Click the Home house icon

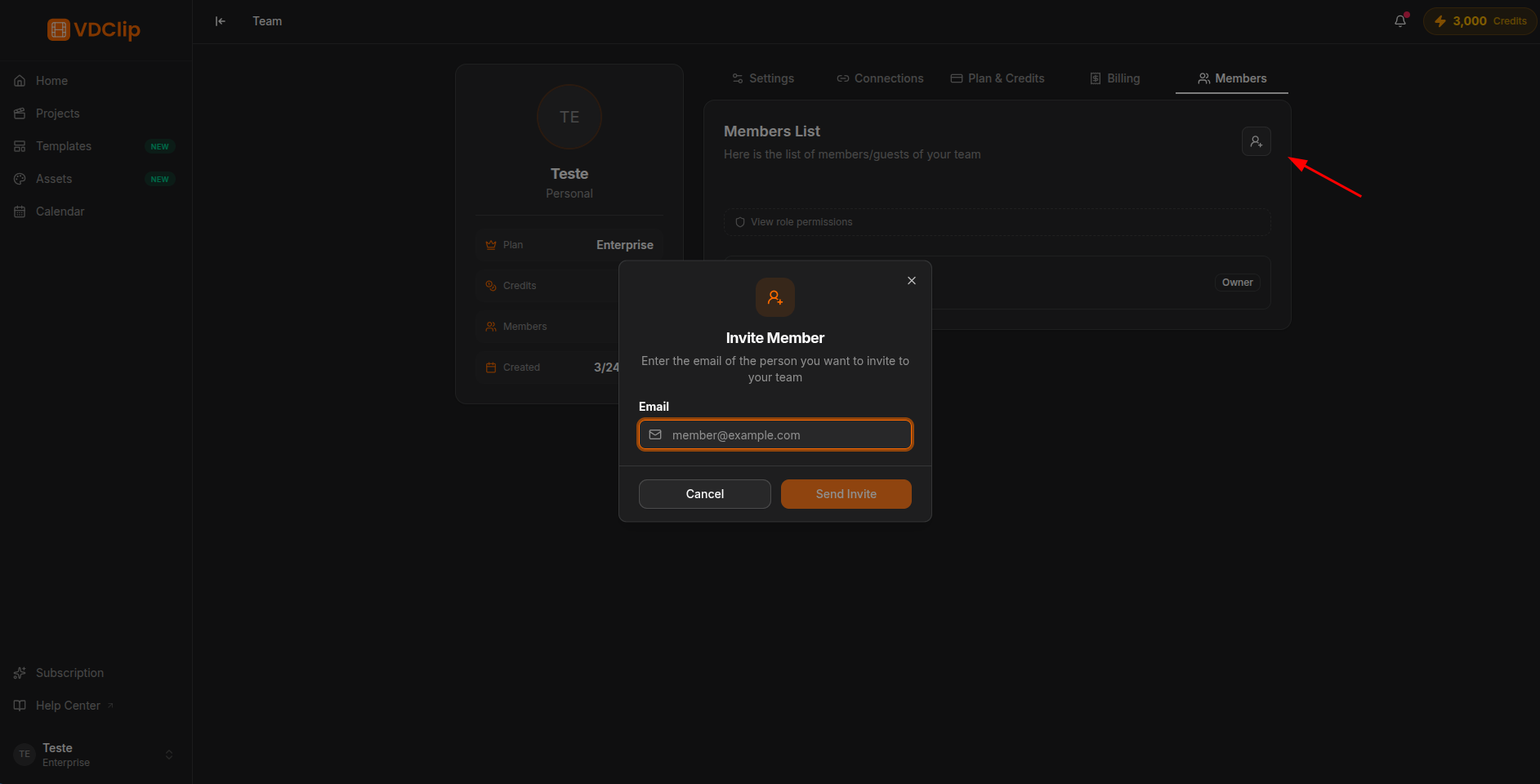tap(20, 81)
